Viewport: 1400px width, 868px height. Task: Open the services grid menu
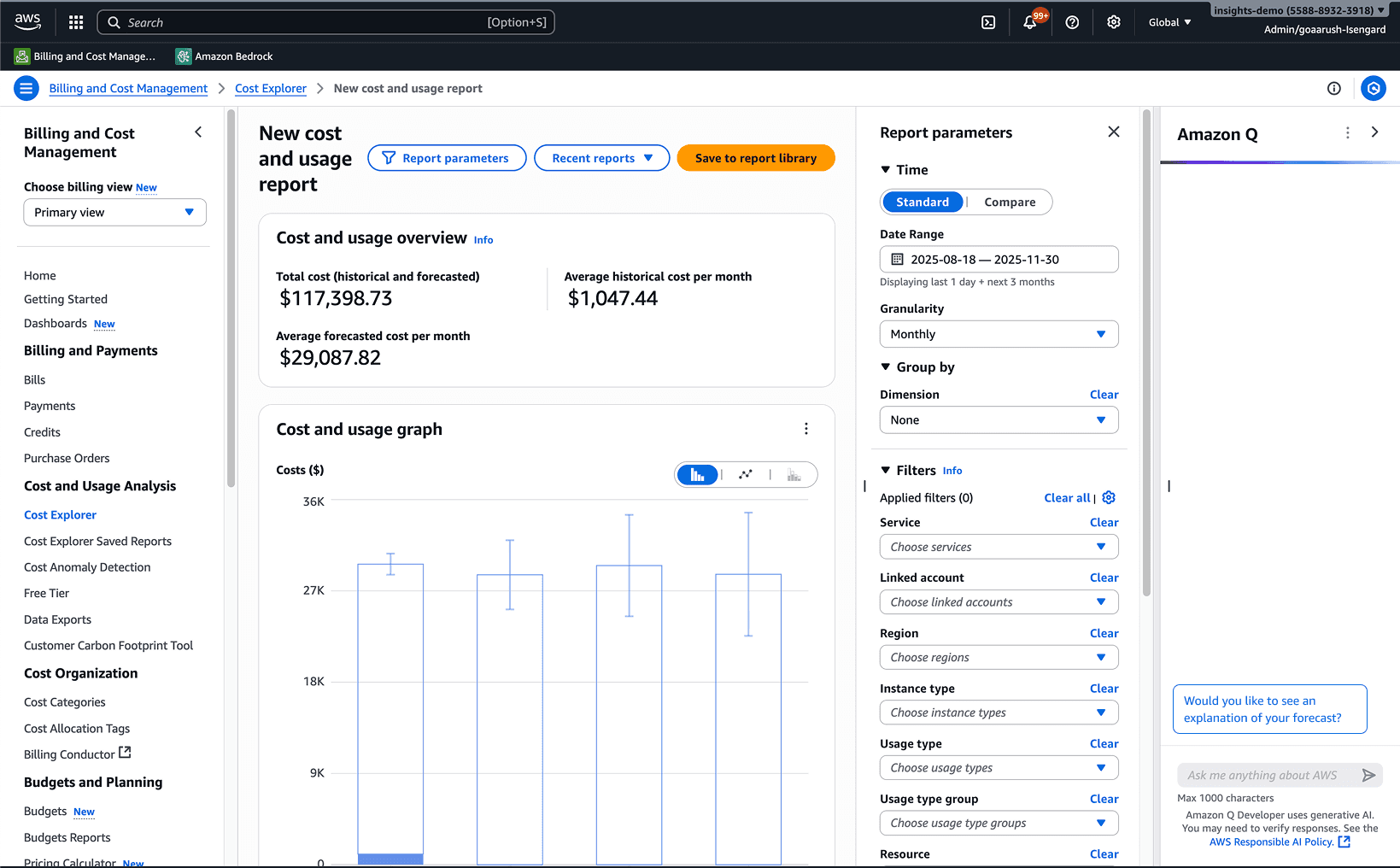tap(76, 22)
